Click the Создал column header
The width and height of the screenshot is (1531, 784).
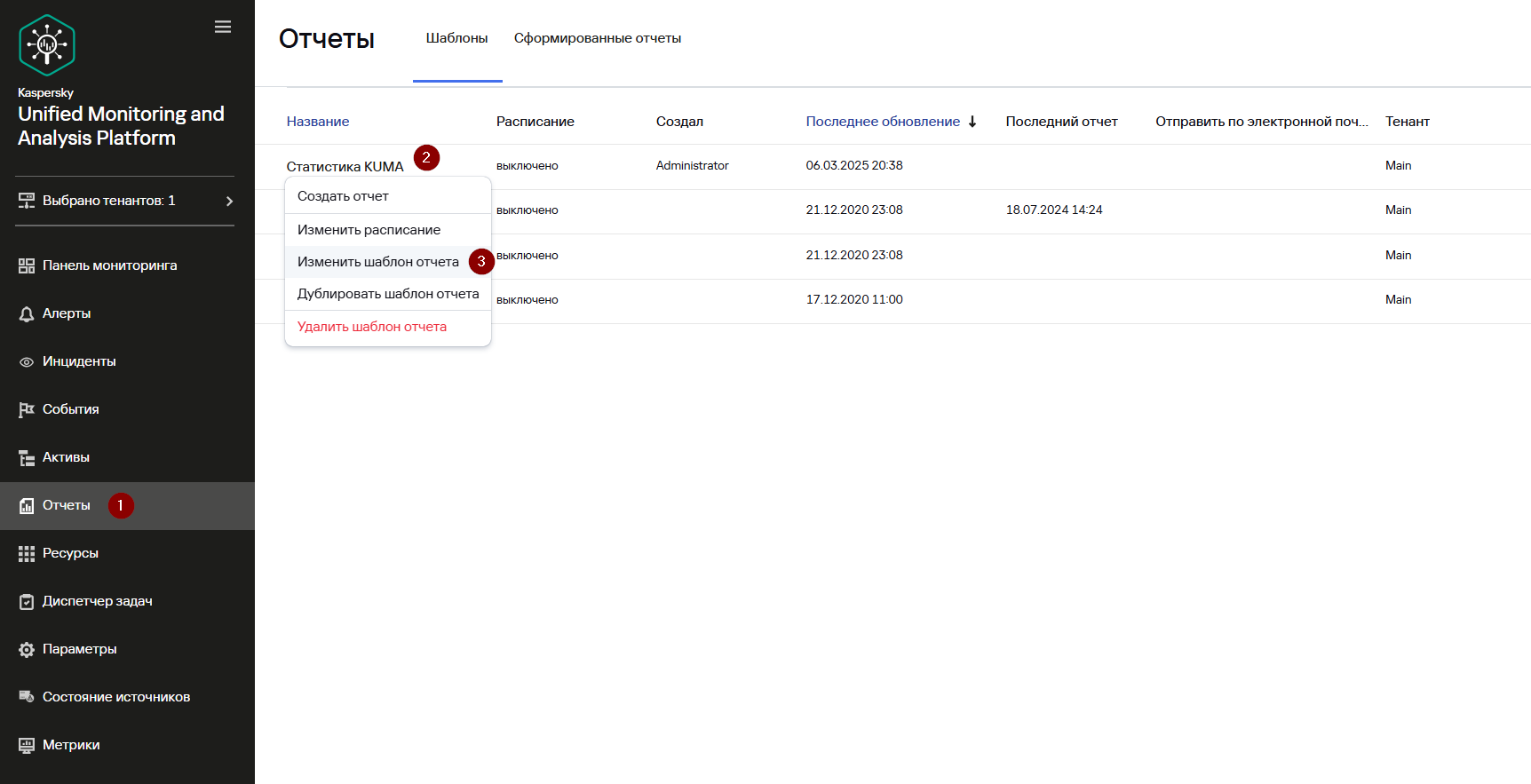(679, 122)
